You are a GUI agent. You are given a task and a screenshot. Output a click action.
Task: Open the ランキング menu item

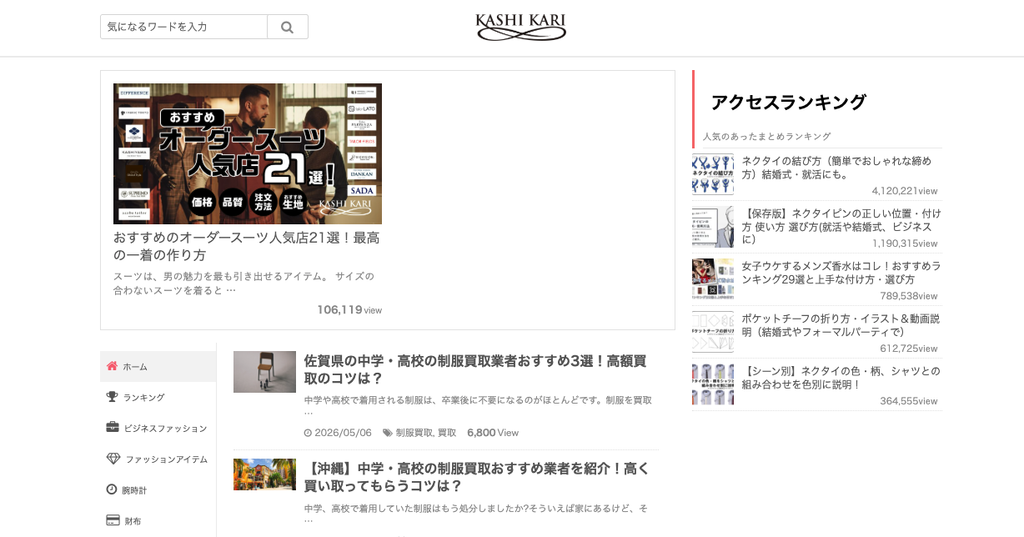(144, 397)
